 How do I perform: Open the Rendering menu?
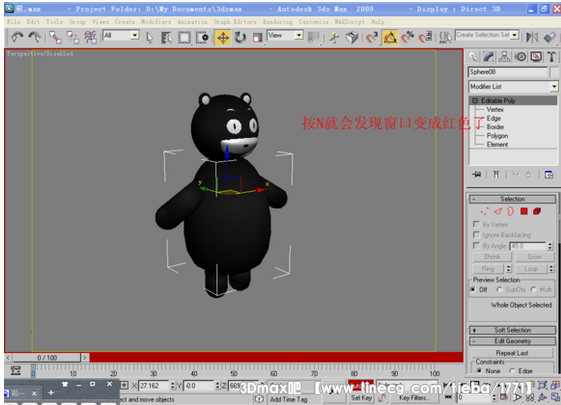point(278,22)
